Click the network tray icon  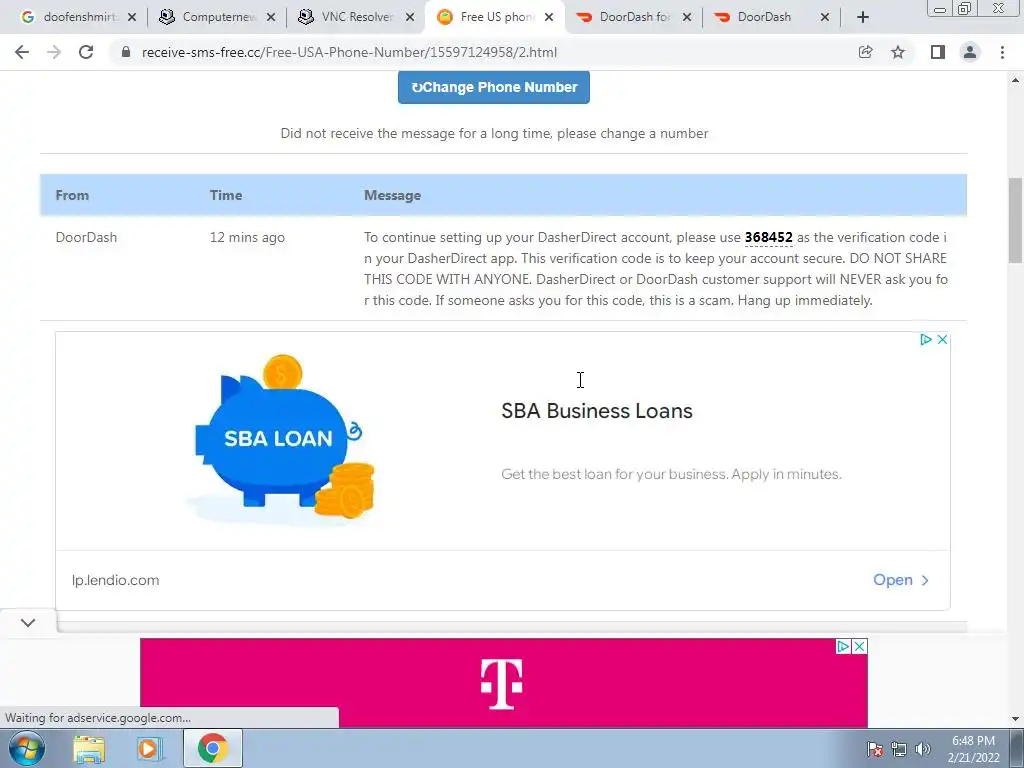(899, 749)
